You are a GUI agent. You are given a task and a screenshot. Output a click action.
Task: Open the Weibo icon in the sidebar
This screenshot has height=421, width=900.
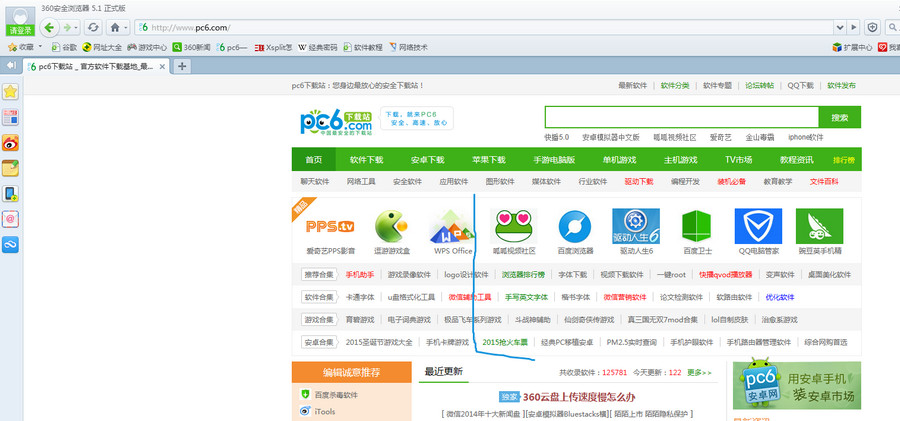click(10, 143)
